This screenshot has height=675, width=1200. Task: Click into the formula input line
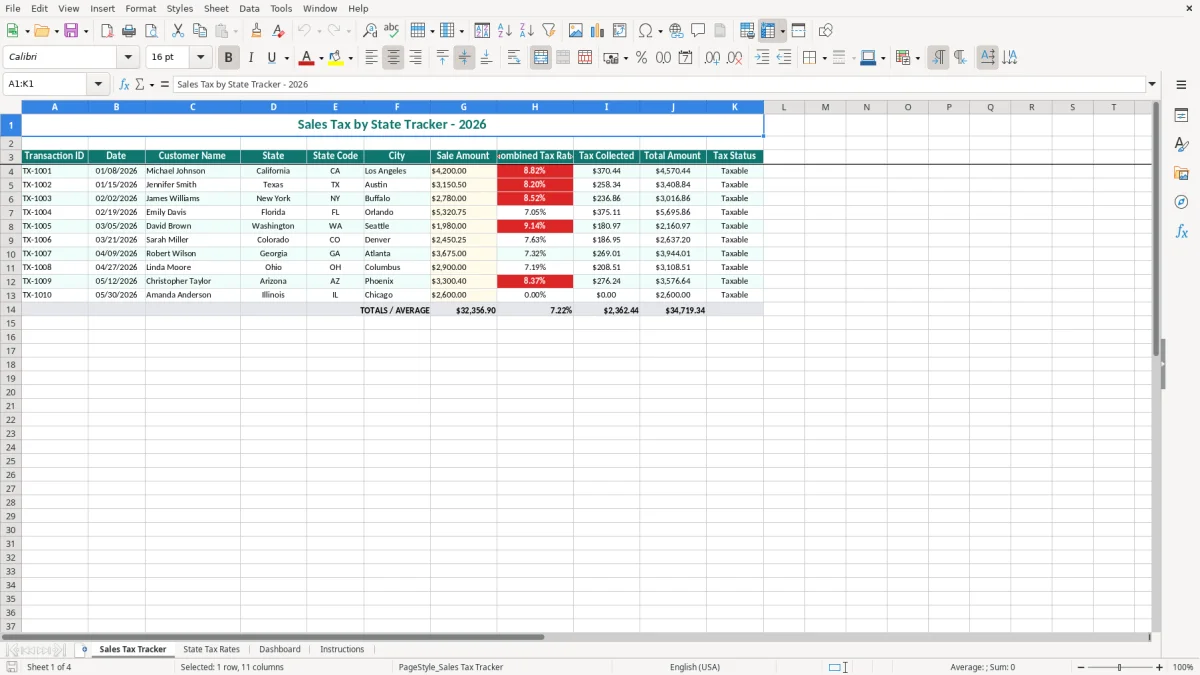pyautogui.click(x=658, y=85)
